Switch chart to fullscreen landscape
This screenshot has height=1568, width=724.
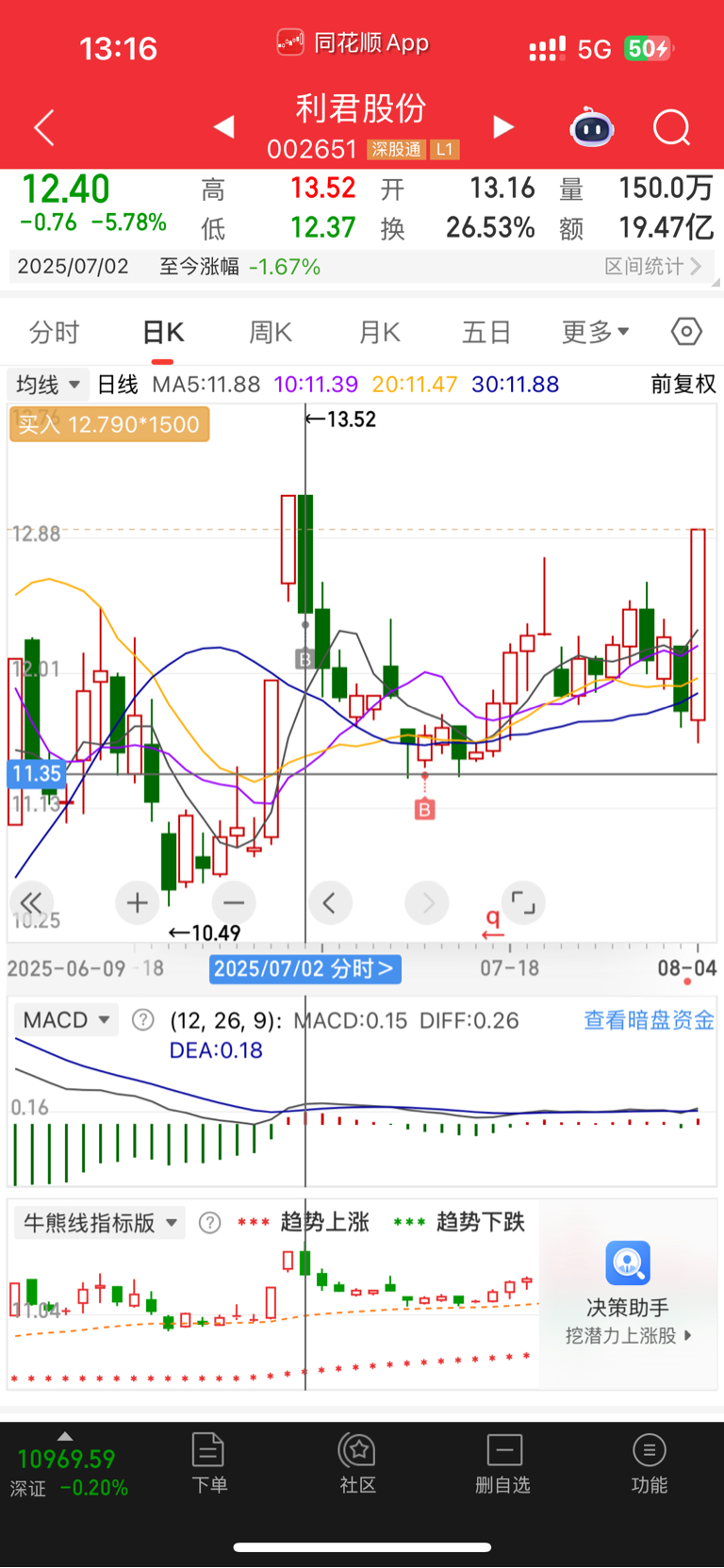pos(523,902)
